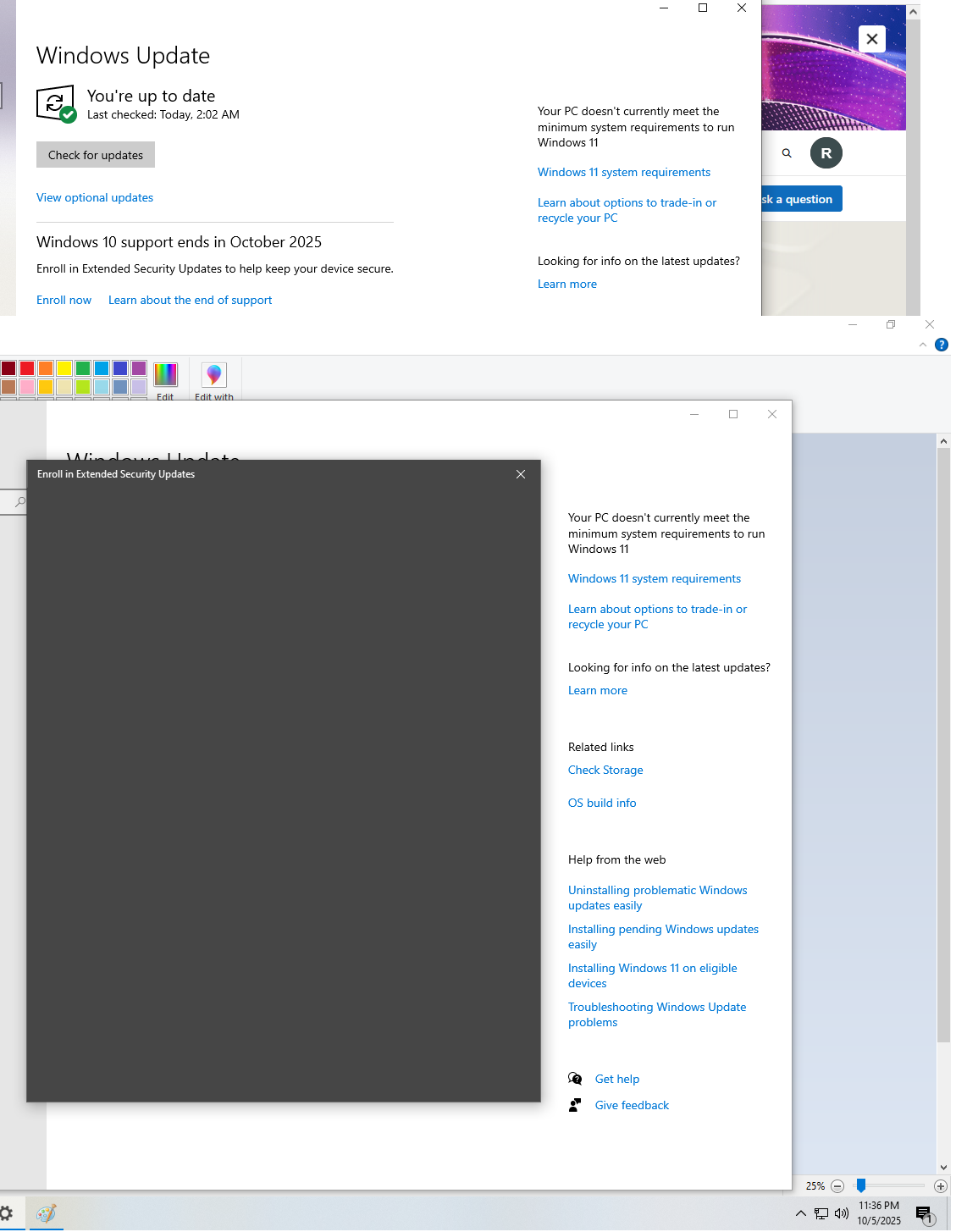
Task: Pick the green color swatch
Action: [83, 367]
